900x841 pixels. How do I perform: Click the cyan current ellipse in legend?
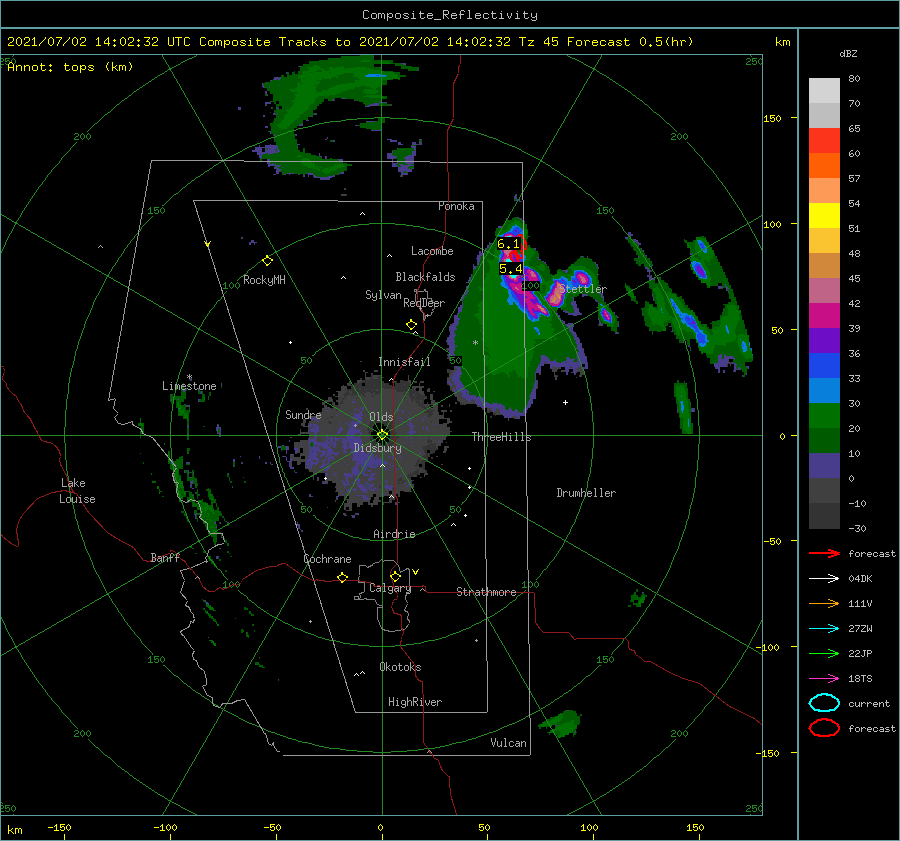click(x=824, y=703)
